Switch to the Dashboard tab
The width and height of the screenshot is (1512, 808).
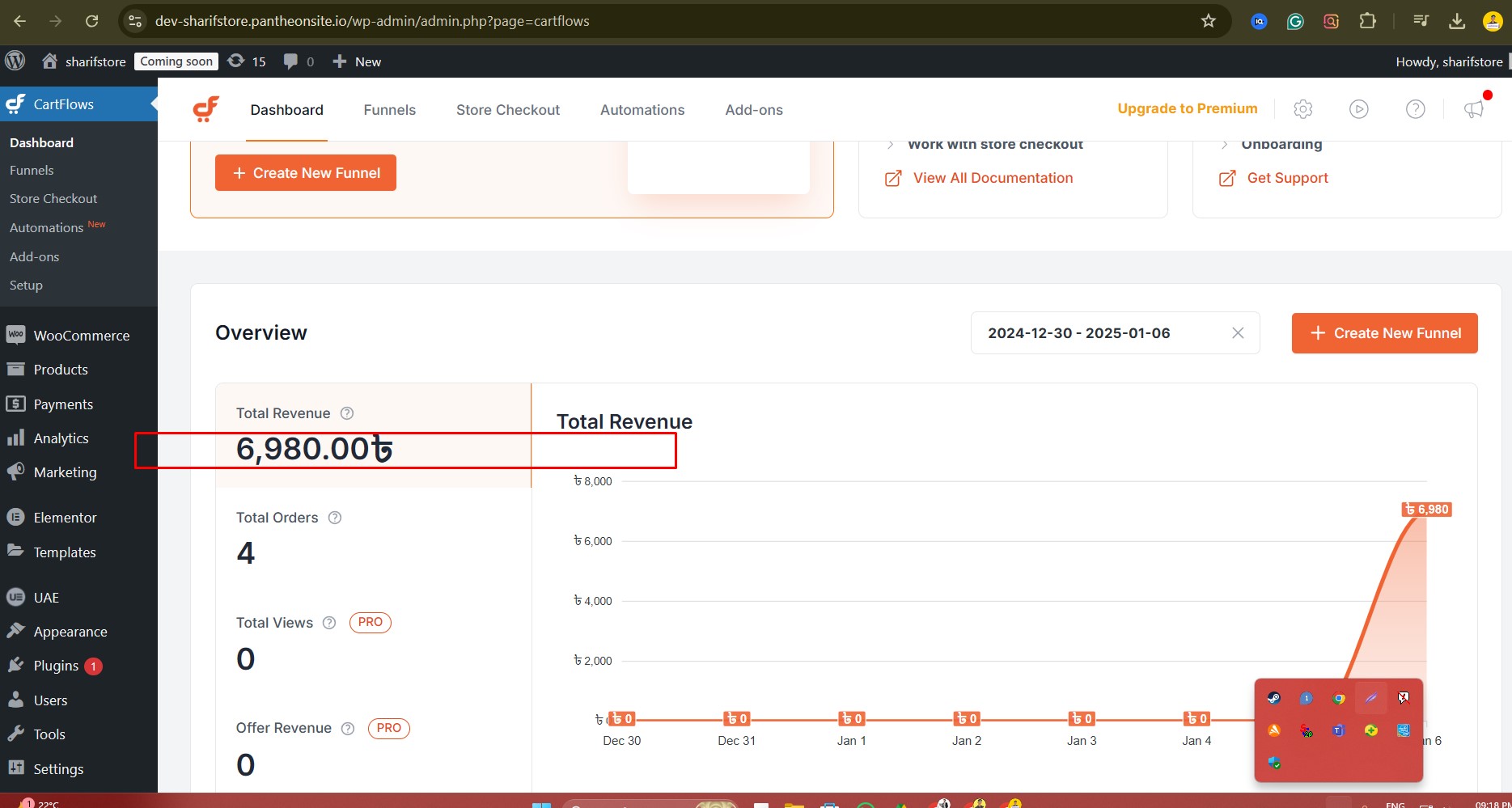point(287,110)
